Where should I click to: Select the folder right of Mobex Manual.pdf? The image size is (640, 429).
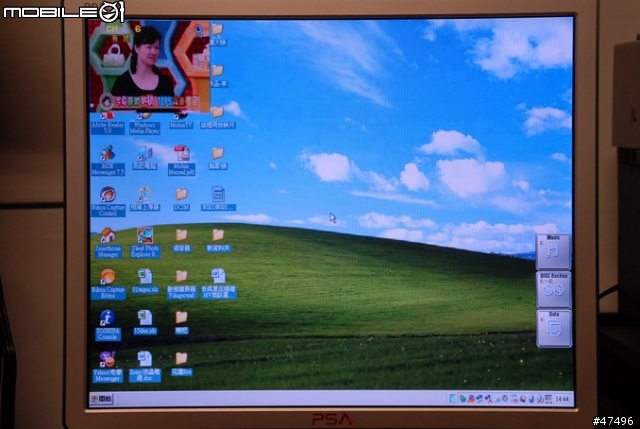click(218, 158)
